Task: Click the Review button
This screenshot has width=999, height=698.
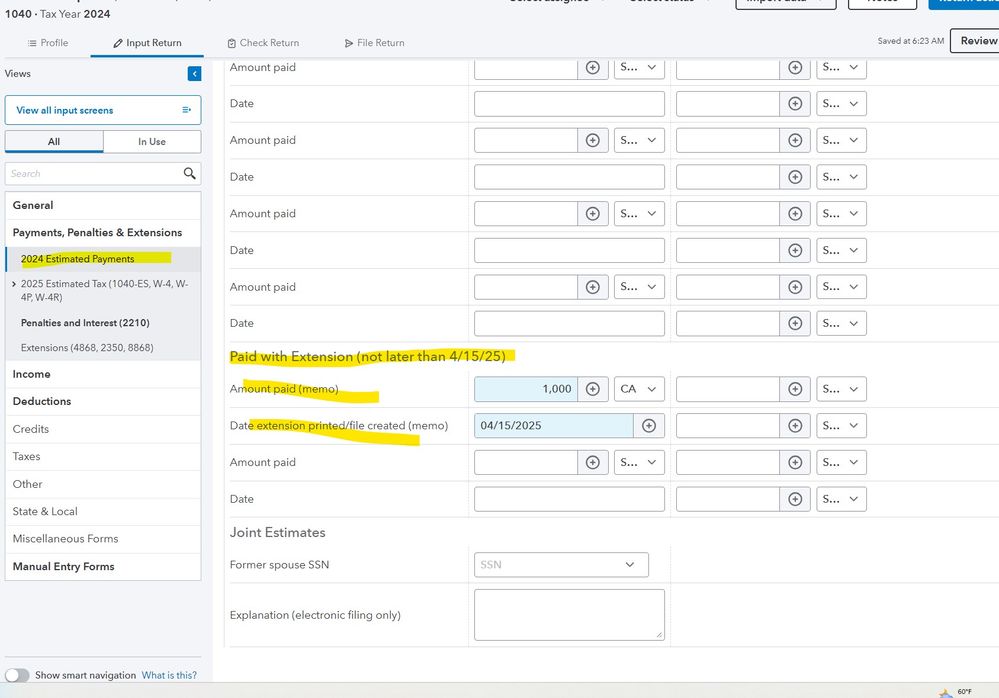Action: [x=975, y=41]
